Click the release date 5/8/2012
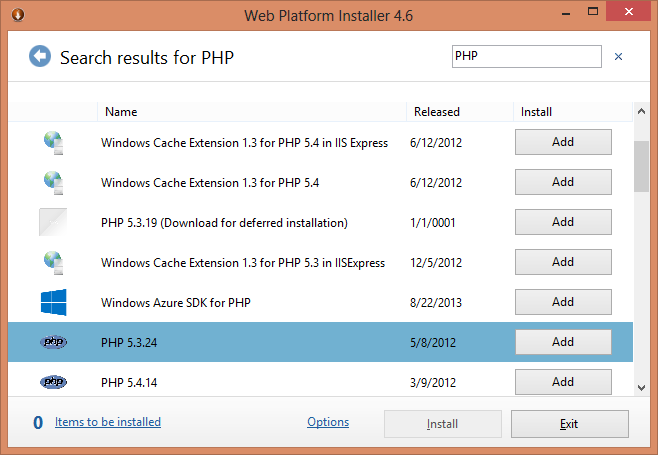Viewport: 658px width, 455px height. click(433, 343)
